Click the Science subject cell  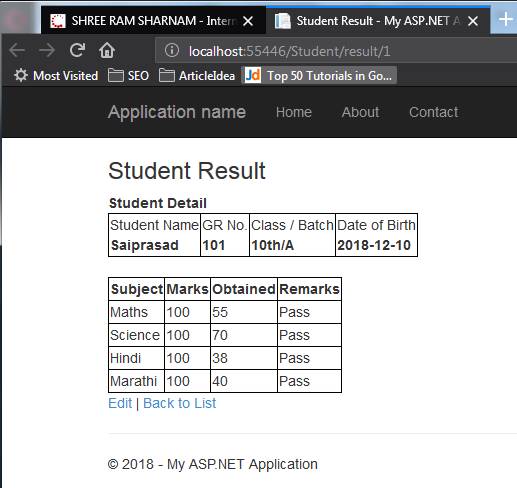pos(136,335)
